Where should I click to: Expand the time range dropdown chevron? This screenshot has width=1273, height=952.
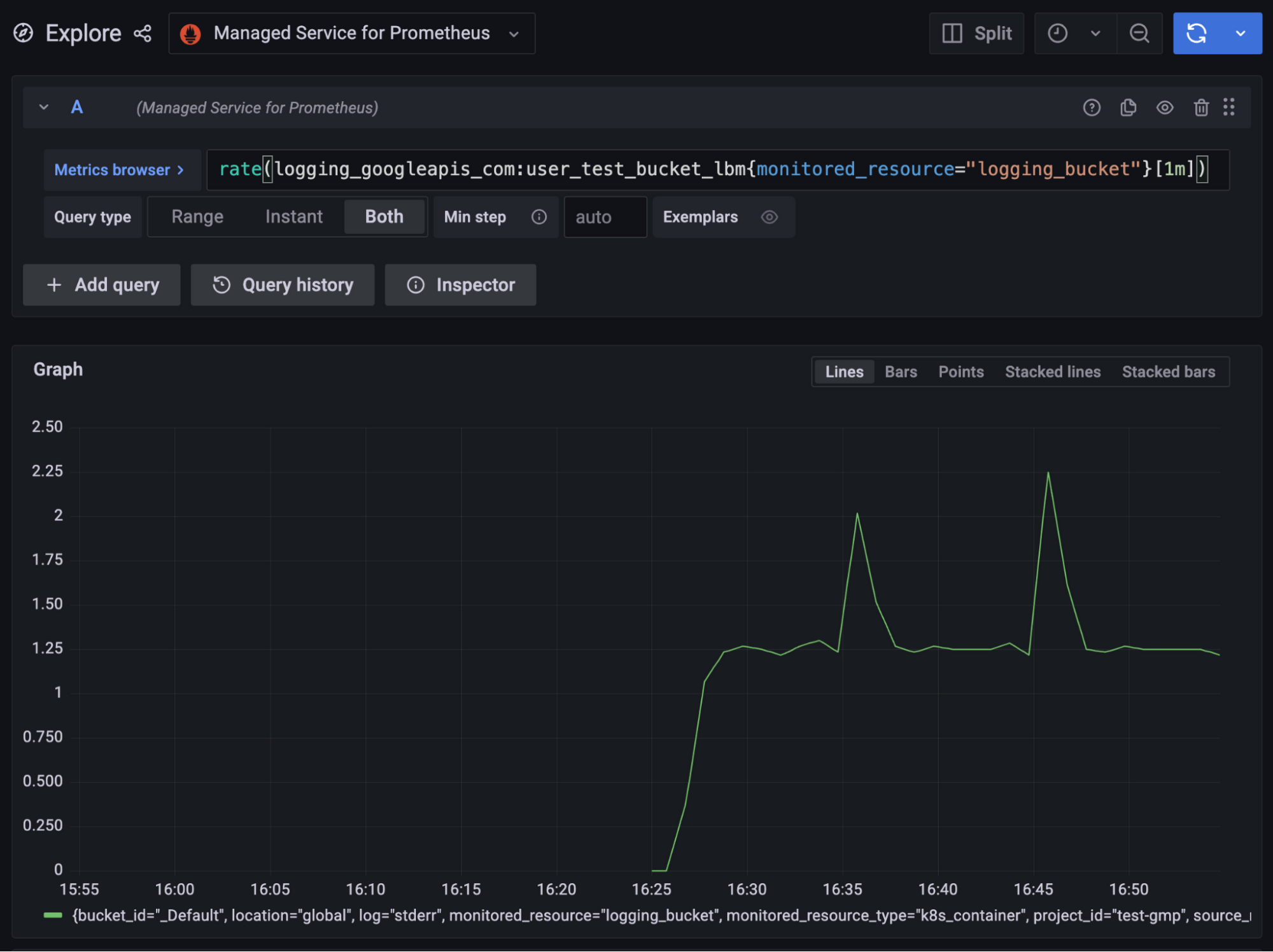click(1095, 33)
